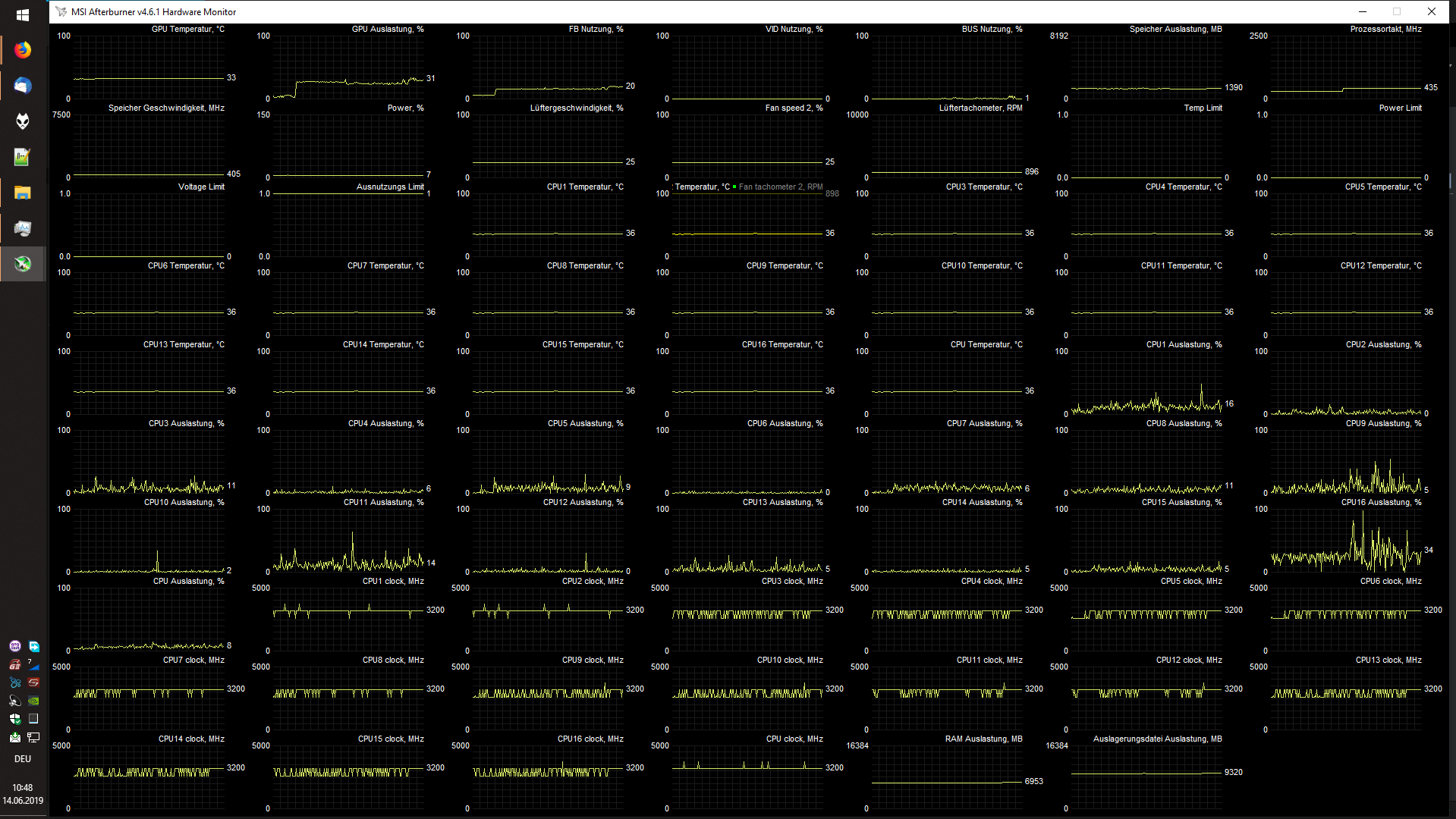Image resolution: width=1456 pixels, height=819 pixels.
Task: Click inside the FB Nutzung graph
Action: point(548,67)
